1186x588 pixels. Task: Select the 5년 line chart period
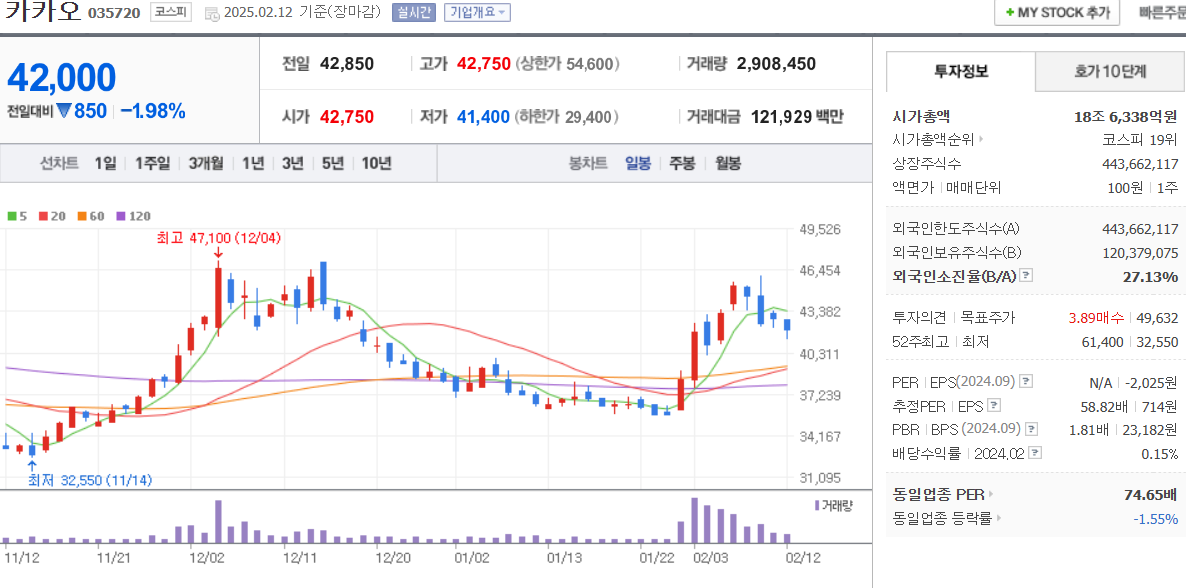(x=333, y=163)
